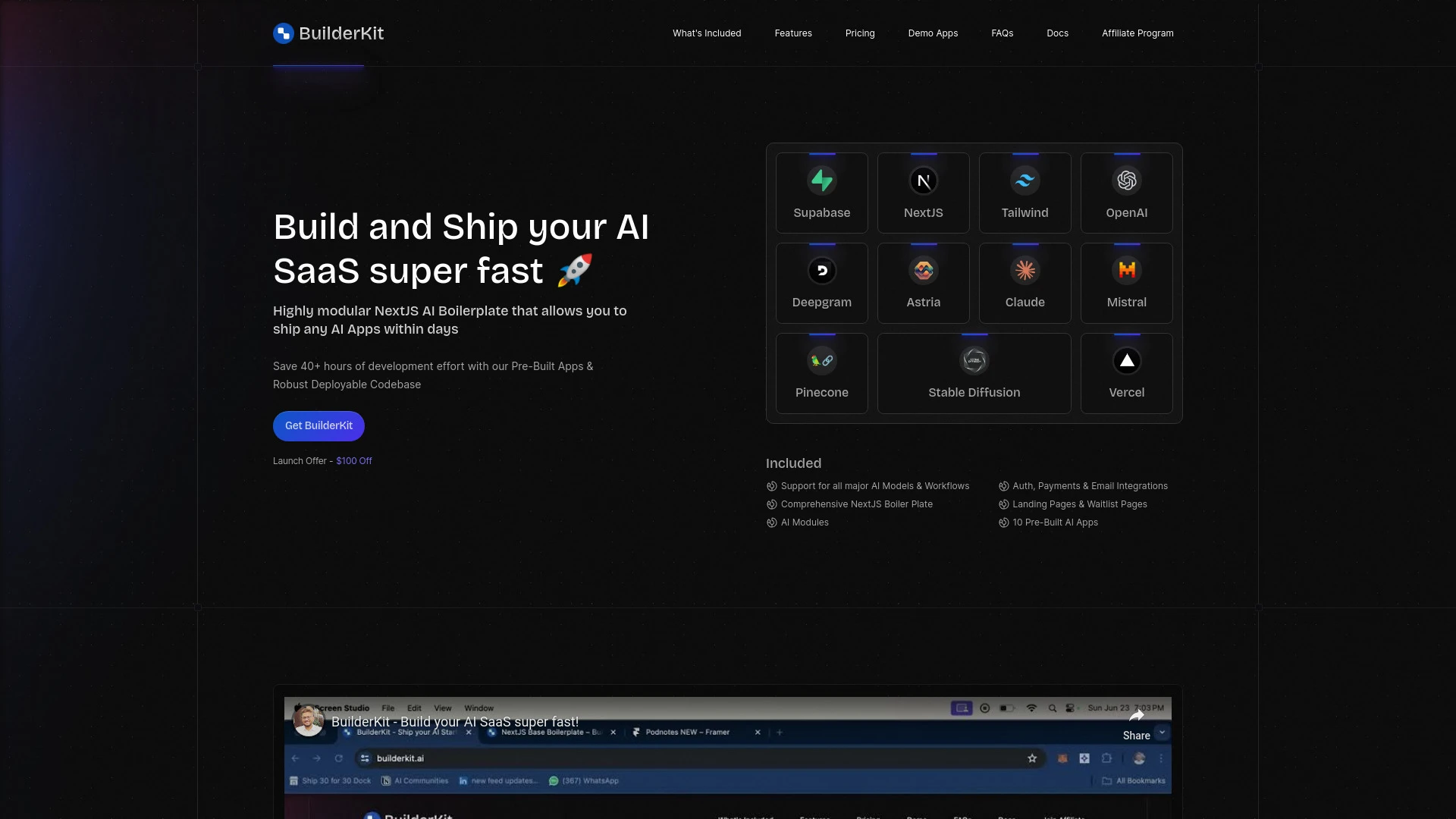Click the Mistral icon tile
1456x819 pixels.
(1126, 270)
